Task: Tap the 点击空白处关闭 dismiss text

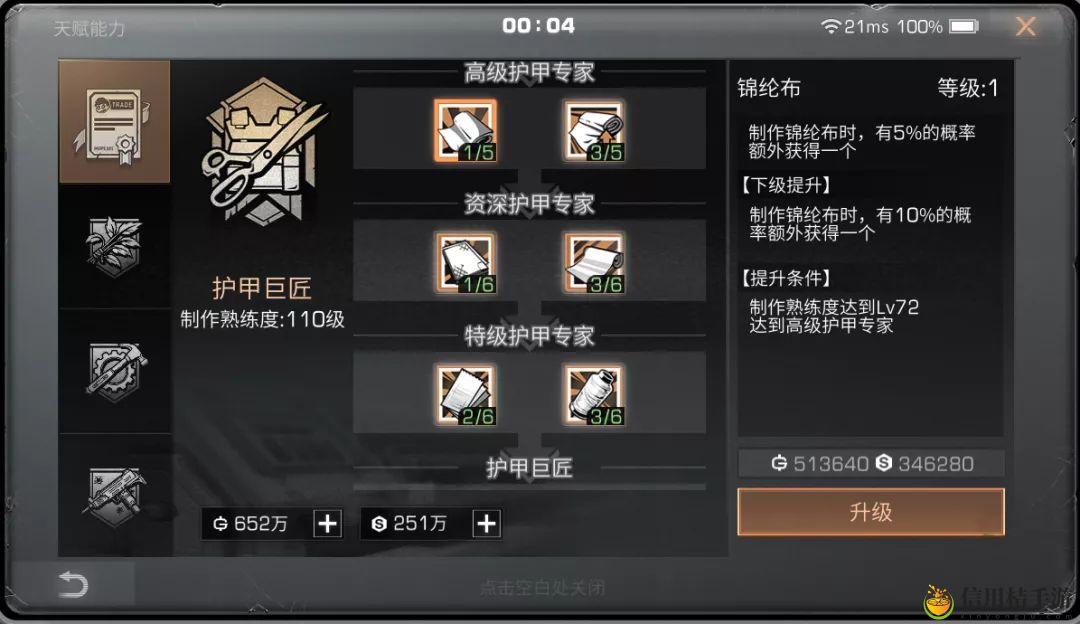Action: coord(542,587)
